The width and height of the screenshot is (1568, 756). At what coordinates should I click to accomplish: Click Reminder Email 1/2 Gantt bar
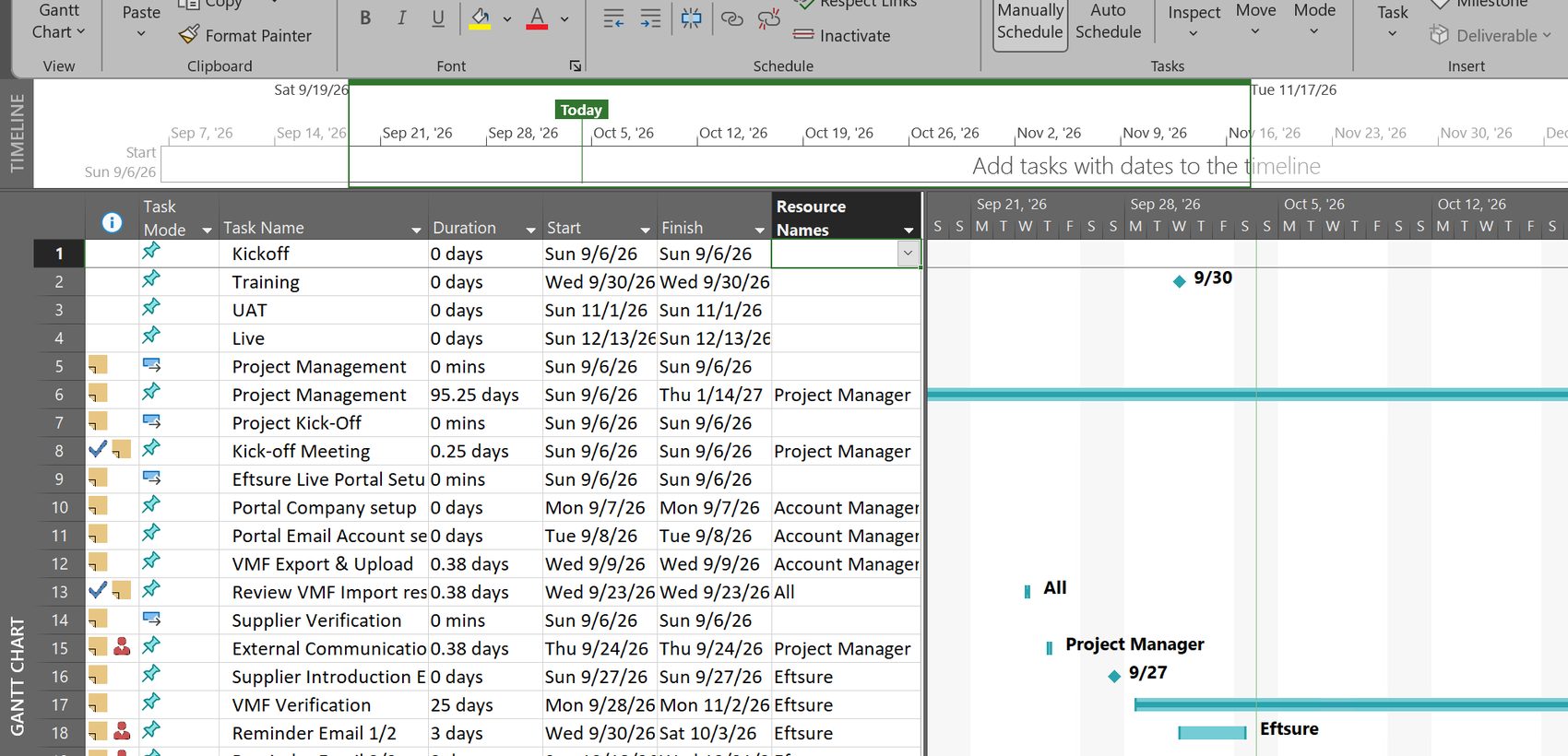pyautogui.click(x=1212, y=733)
